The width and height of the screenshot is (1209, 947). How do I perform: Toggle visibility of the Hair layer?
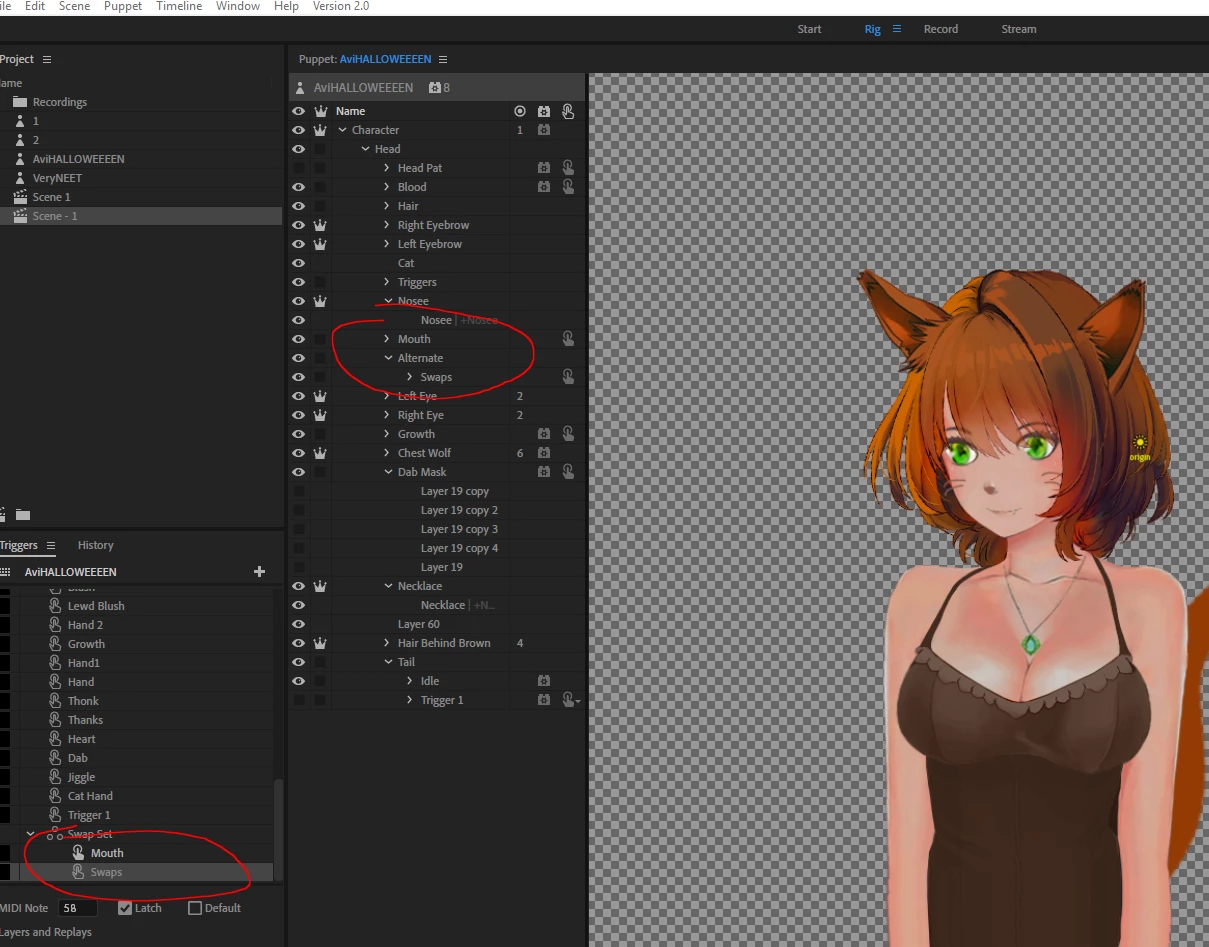click(x=298, y=206)
